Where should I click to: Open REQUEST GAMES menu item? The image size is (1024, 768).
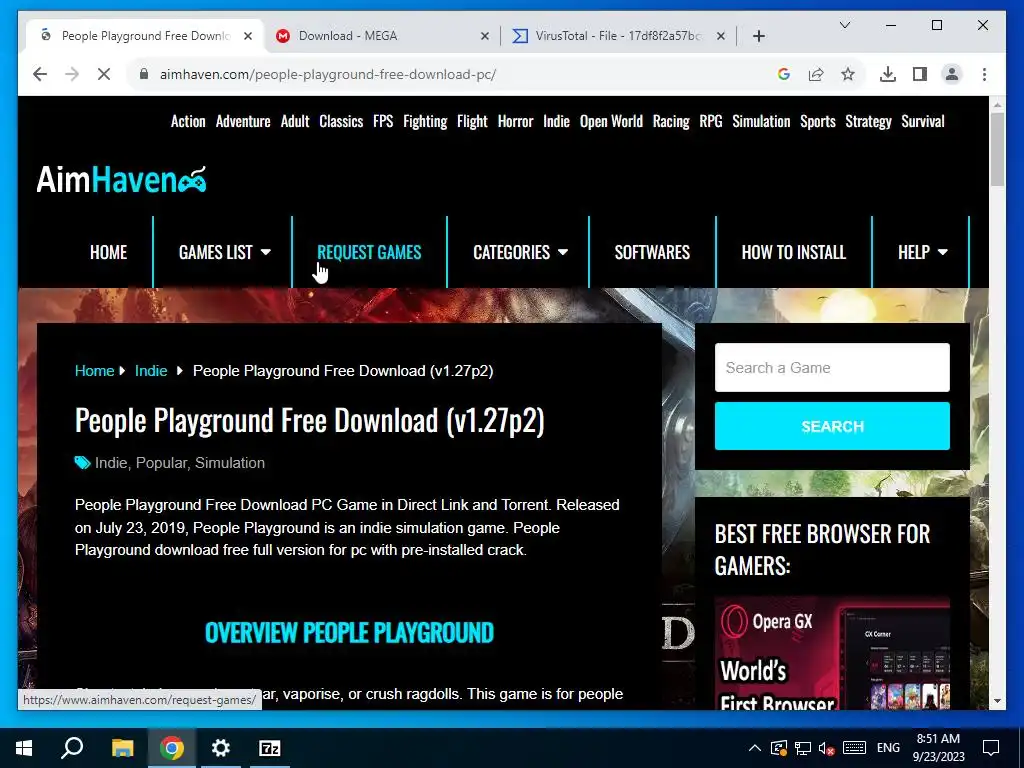pos(369,252)
